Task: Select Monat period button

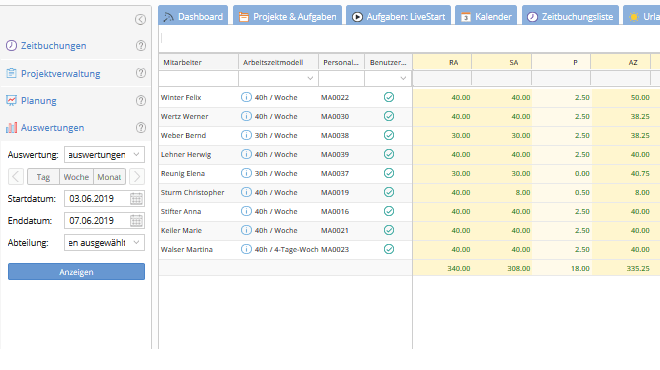Action: 109,177
